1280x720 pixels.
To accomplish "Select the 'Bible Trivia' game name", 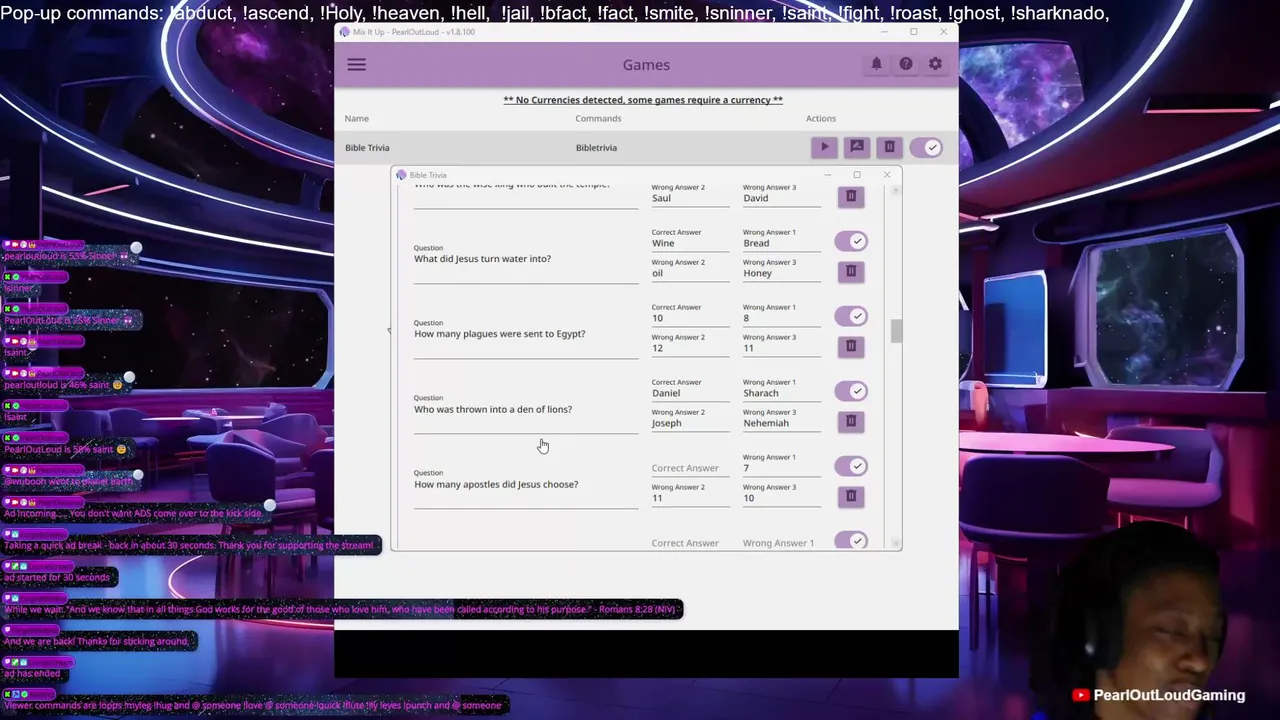I will point(367,148).
